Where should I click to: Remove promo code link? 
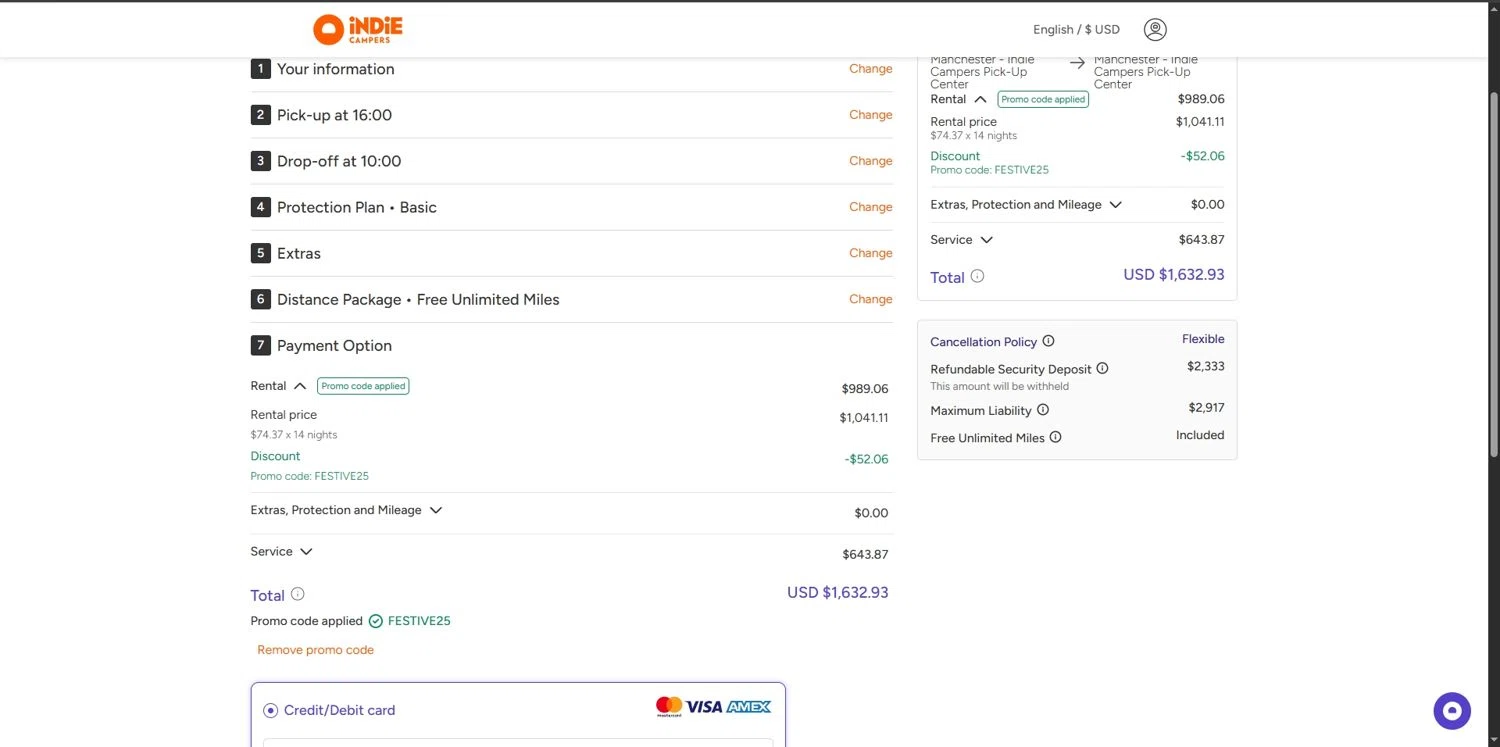click(x=315, y=650)
